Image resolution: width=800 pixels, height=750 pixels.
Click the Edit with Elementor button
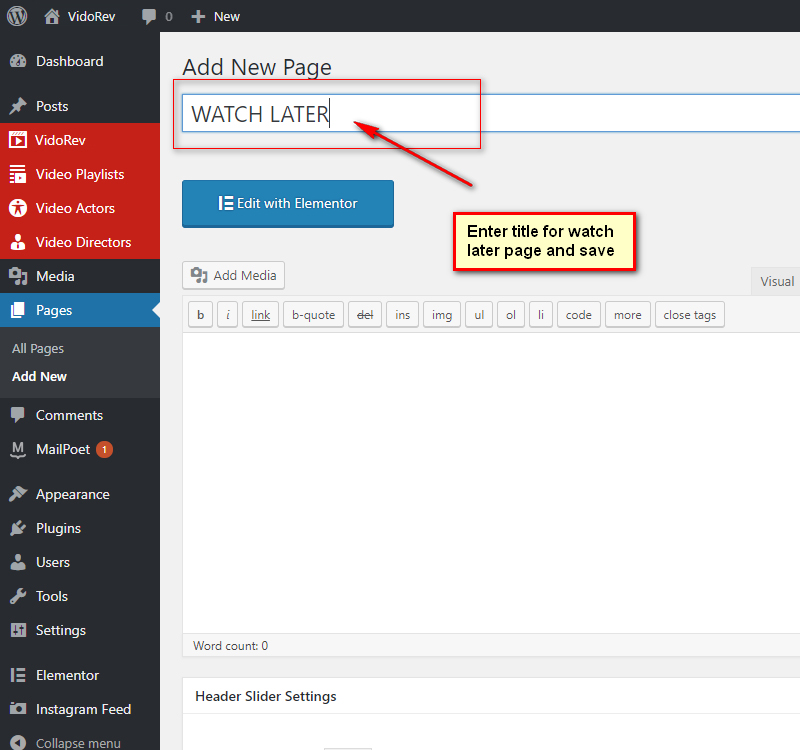288,203
